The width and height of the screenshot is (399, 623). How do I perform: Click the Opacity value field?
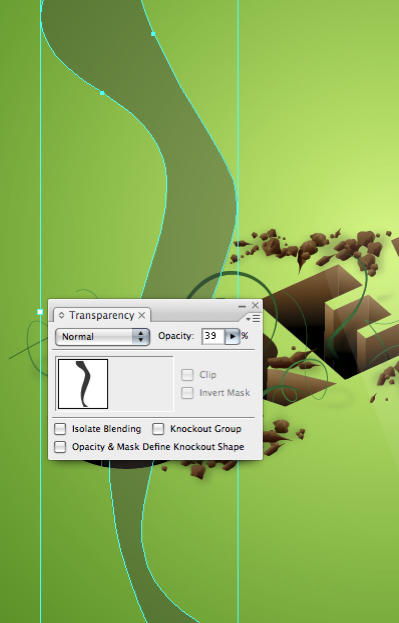pos(213,336)
